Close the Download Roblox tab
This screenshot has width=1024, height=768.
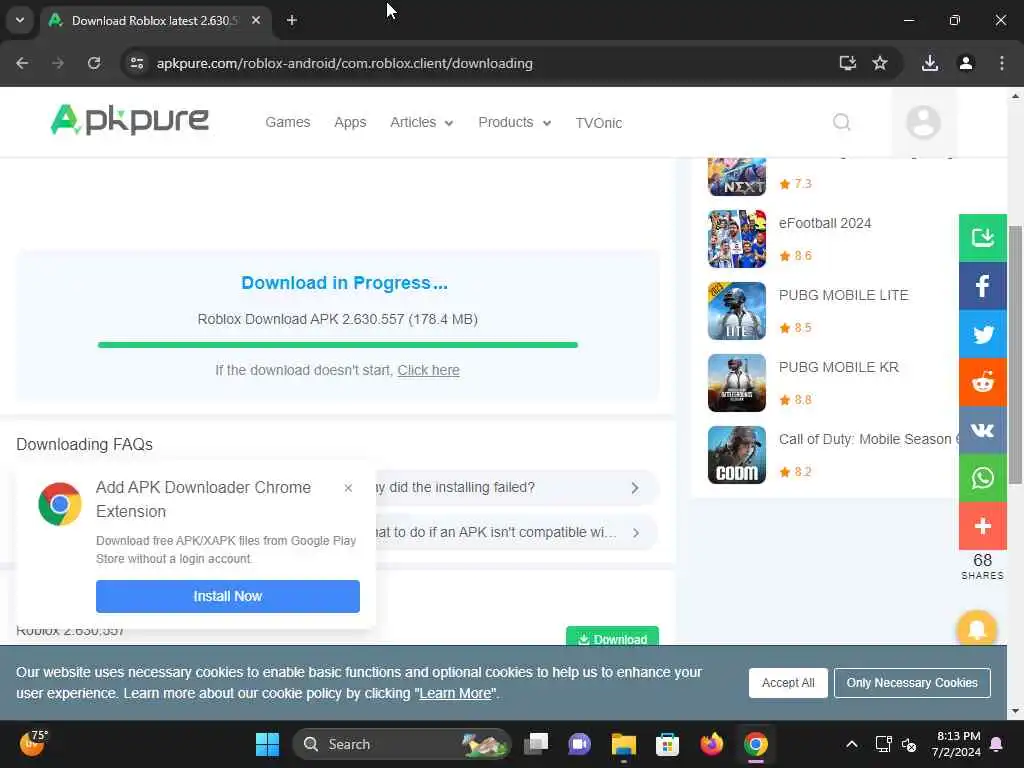(256, 20)
